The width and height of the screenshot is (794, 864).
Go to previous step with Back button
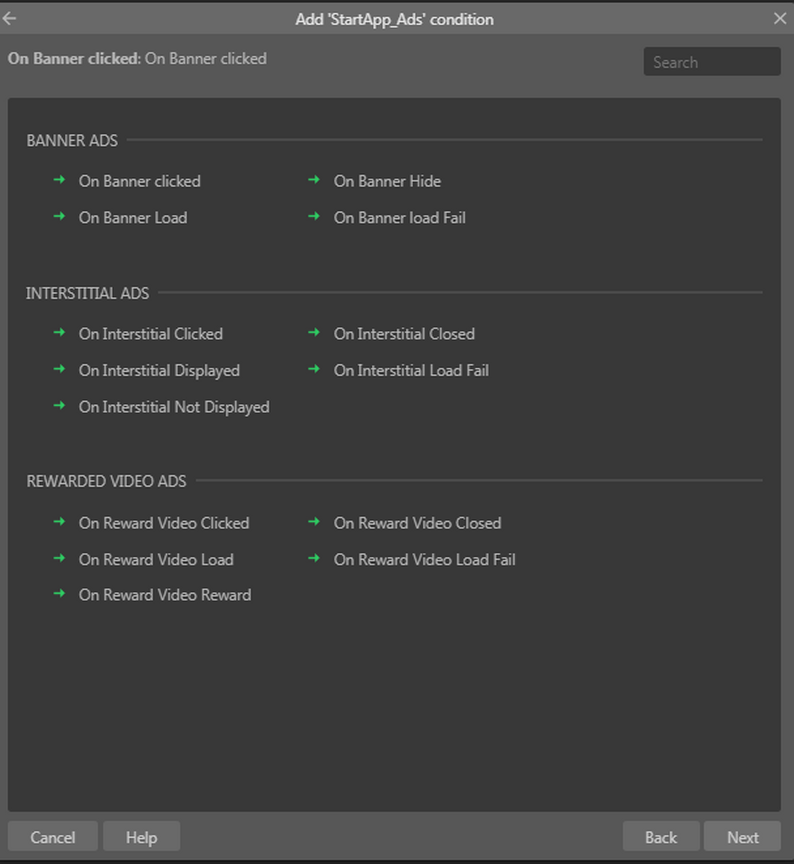point(661,836)
